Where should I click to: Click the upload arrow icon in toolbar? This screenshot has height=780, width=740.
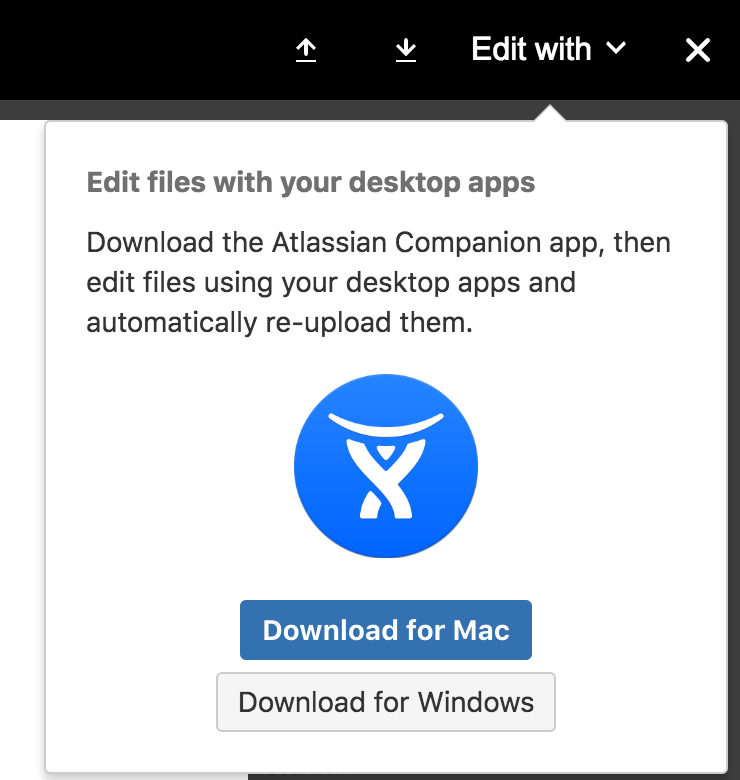coord(306,50)
